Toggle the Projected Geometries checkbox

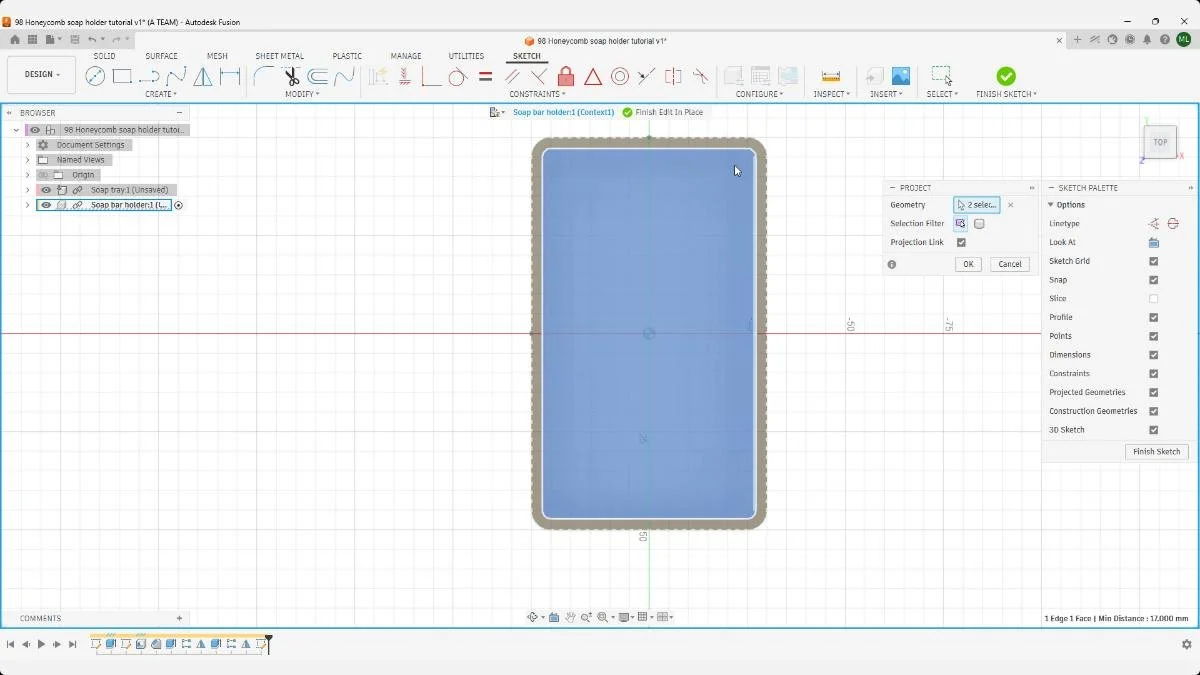pos(1153,392)
